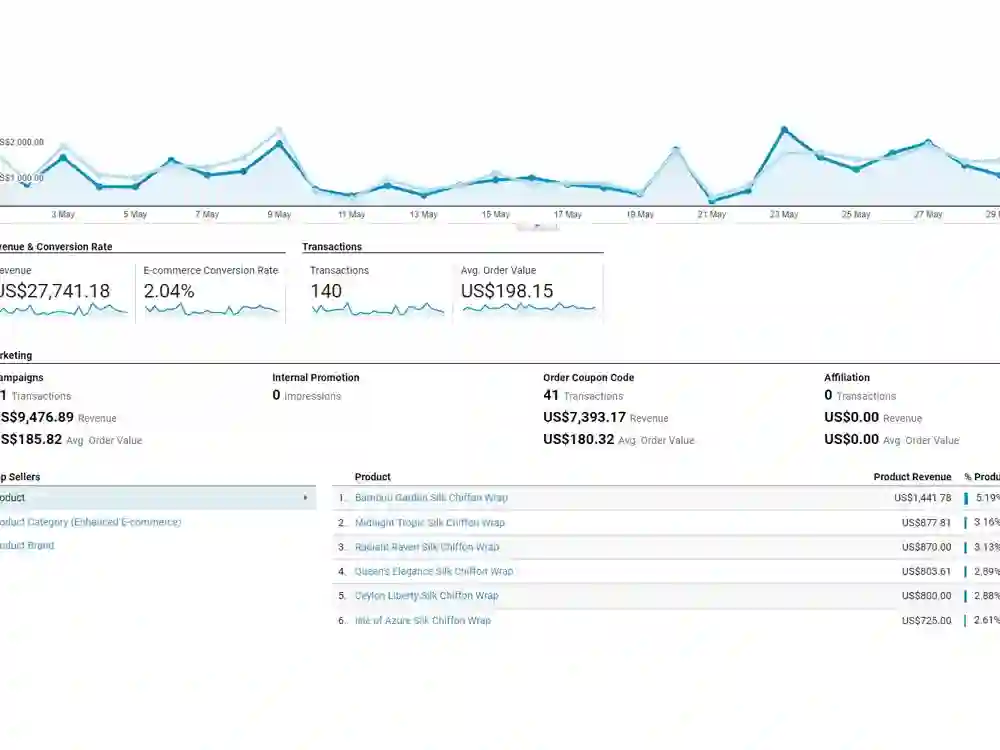Screen dimensions: 1000x750
Task: Click the 13 May date axis label
Action: [x=423, y=214]
